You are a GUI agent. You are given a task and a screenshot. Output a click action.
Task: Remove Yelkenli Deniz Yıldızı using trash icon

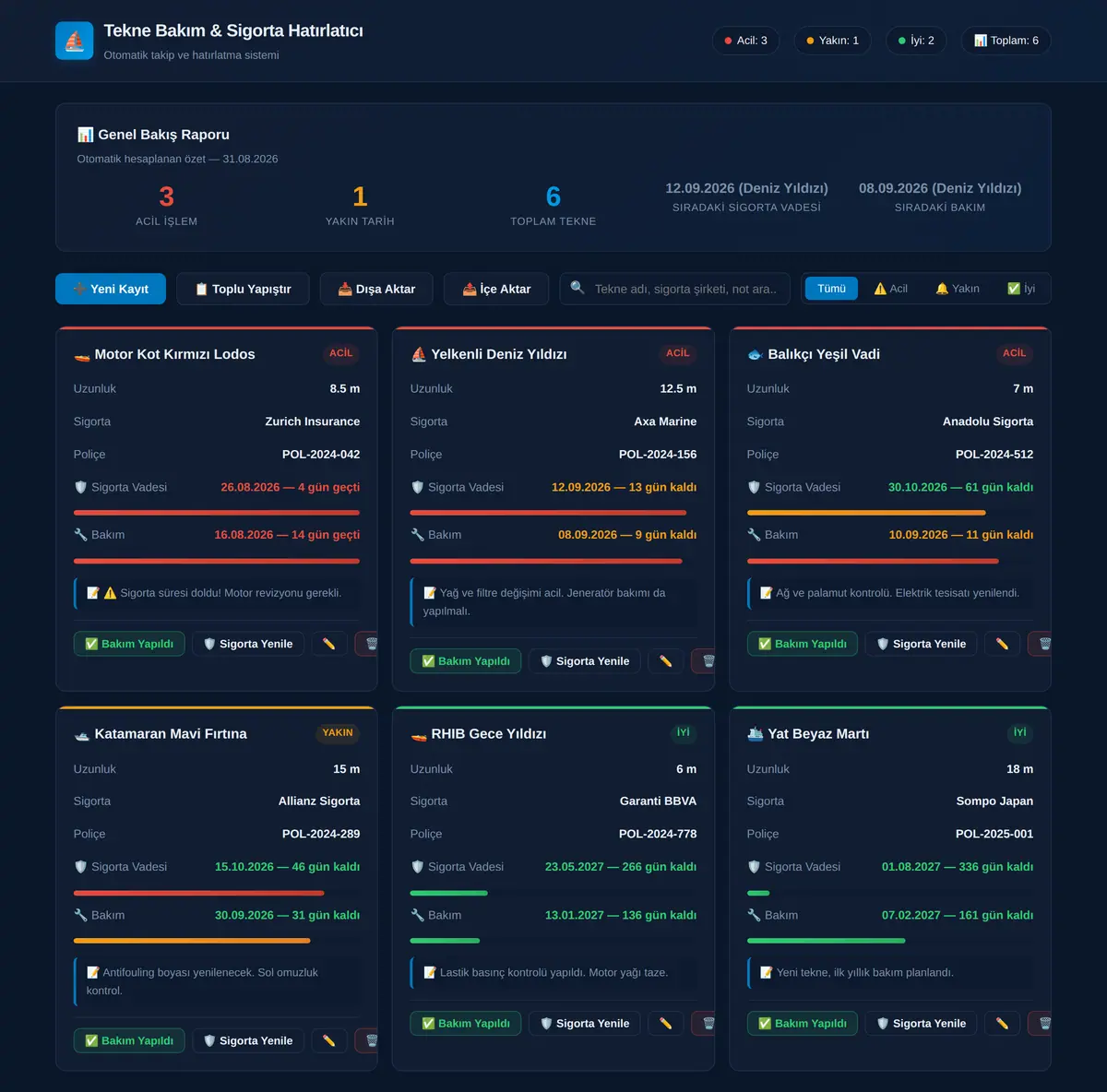click(704, 661)
